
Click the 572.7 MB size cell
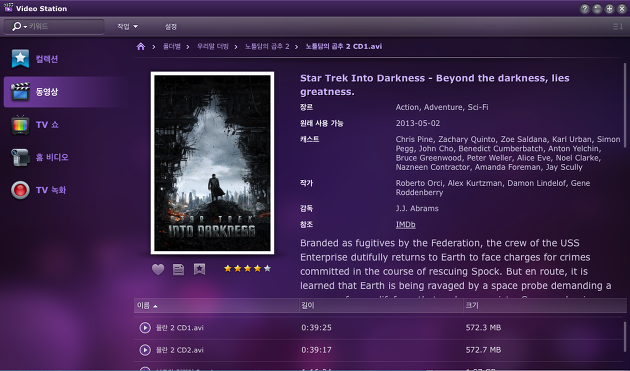click(483, 350)
